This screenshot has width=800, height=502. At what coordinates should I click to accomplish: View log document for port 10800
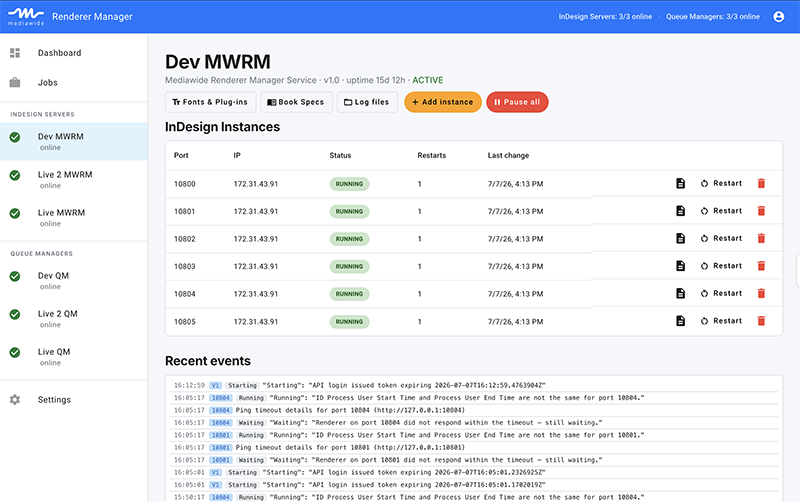pyautogui.click(x=681, y=183)
